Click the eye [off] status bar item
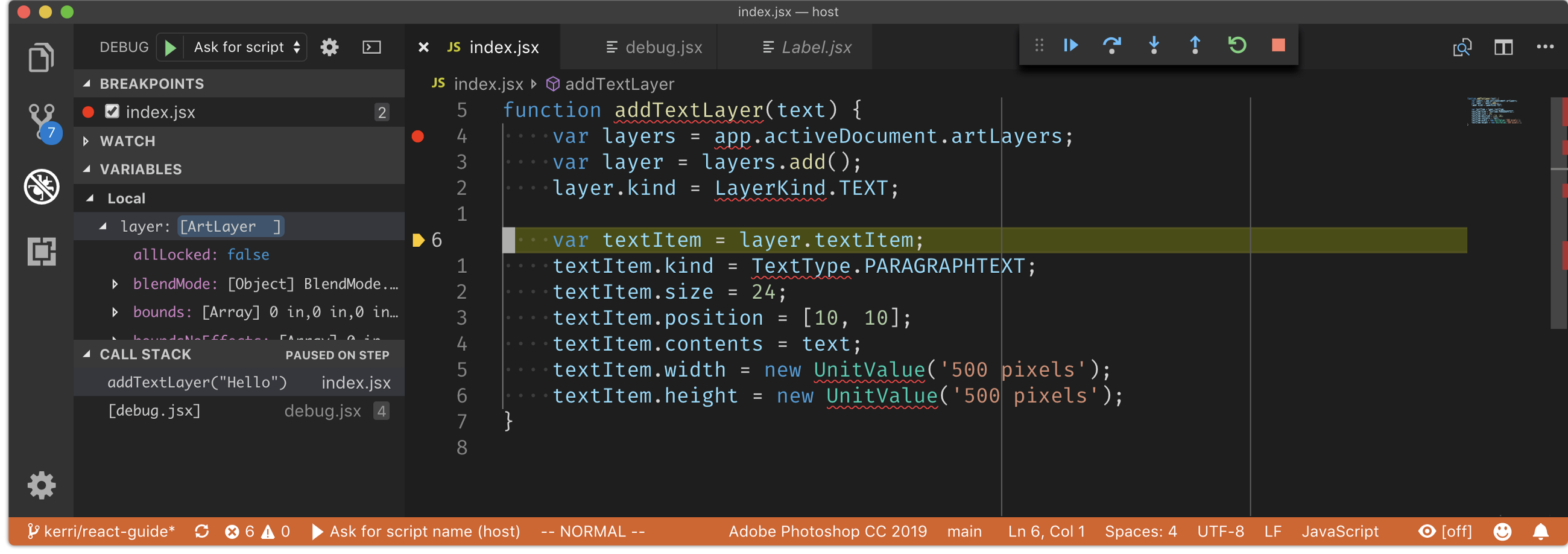Screen dimensions: 1568x554 (1444, 532)
